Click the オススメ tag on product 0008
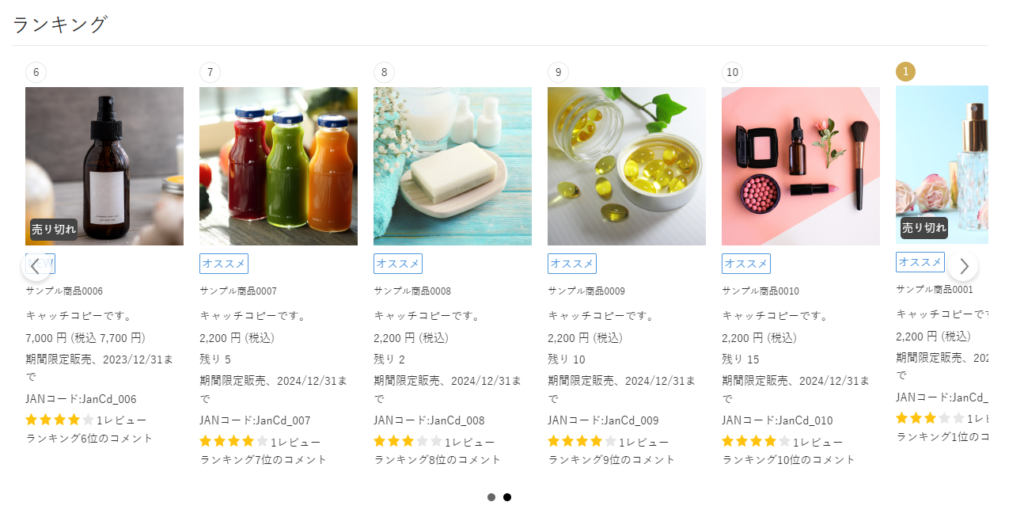The image size is (1024, 521). click(x=398, y=264)
